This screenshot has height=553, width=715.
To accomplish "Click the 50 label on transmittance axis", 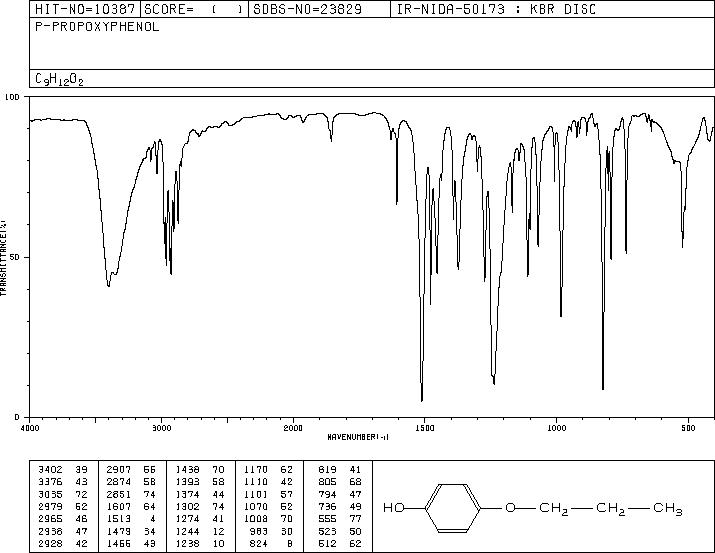I will pos(16,257).
